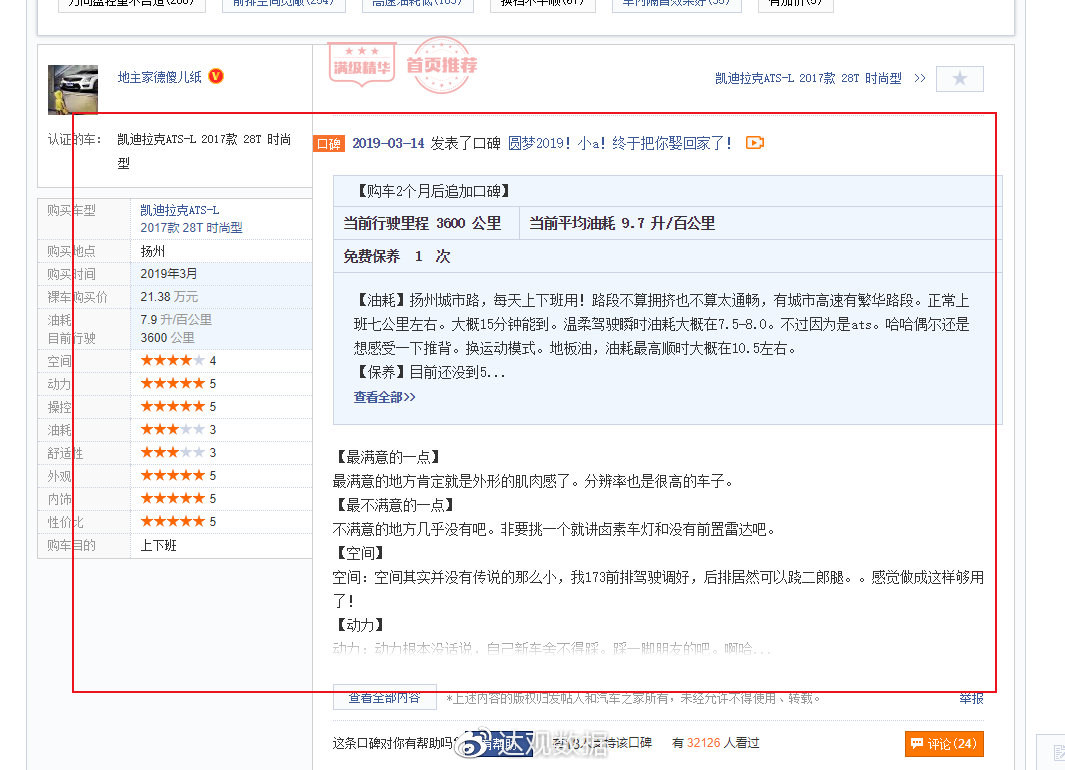The height and width of the screenshot is (770, 1065).
Task: Click the 操控 five-star rating
Action: [x=172, y=407]
